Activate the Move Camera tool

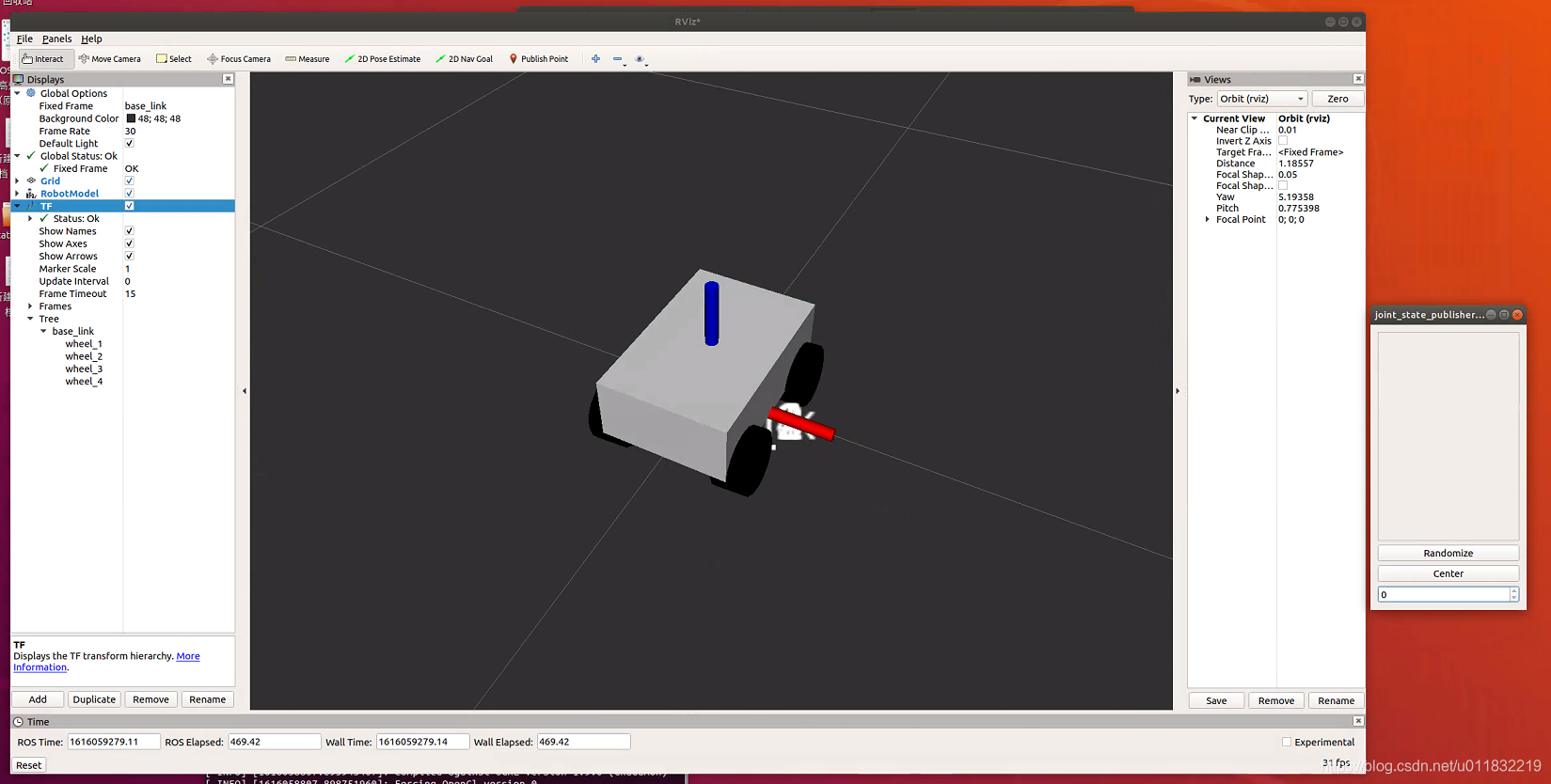tap(110, 59)
